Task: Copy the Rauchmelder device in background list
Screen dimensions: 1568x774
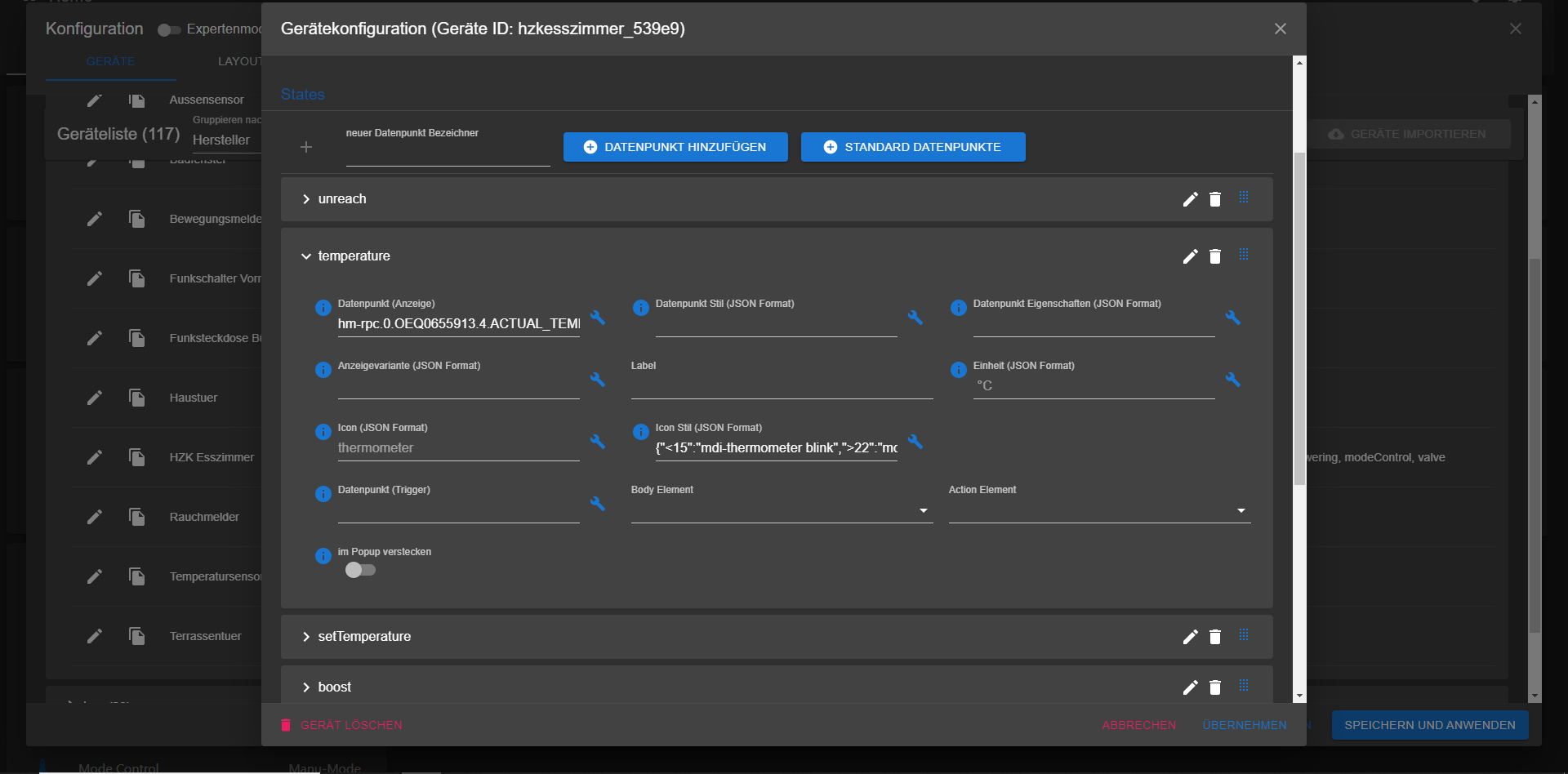Action: click(x=136, y=517)
